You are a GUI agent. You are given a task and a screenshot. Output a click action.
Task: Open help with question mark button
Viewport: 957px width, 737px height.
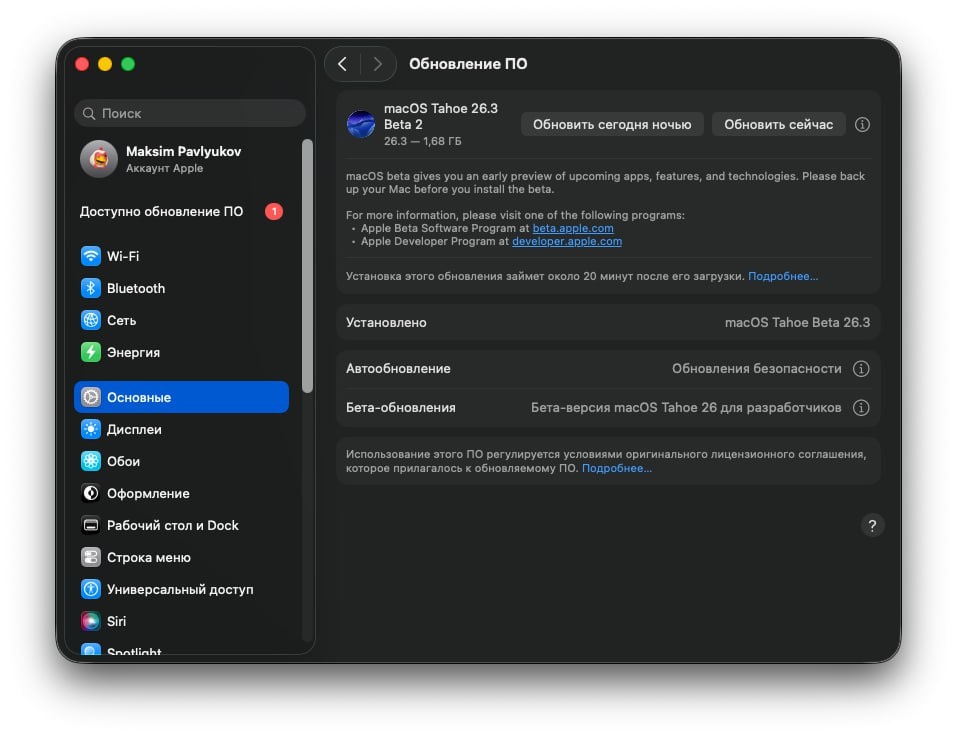pyautogui.click(x=872, y=525)
